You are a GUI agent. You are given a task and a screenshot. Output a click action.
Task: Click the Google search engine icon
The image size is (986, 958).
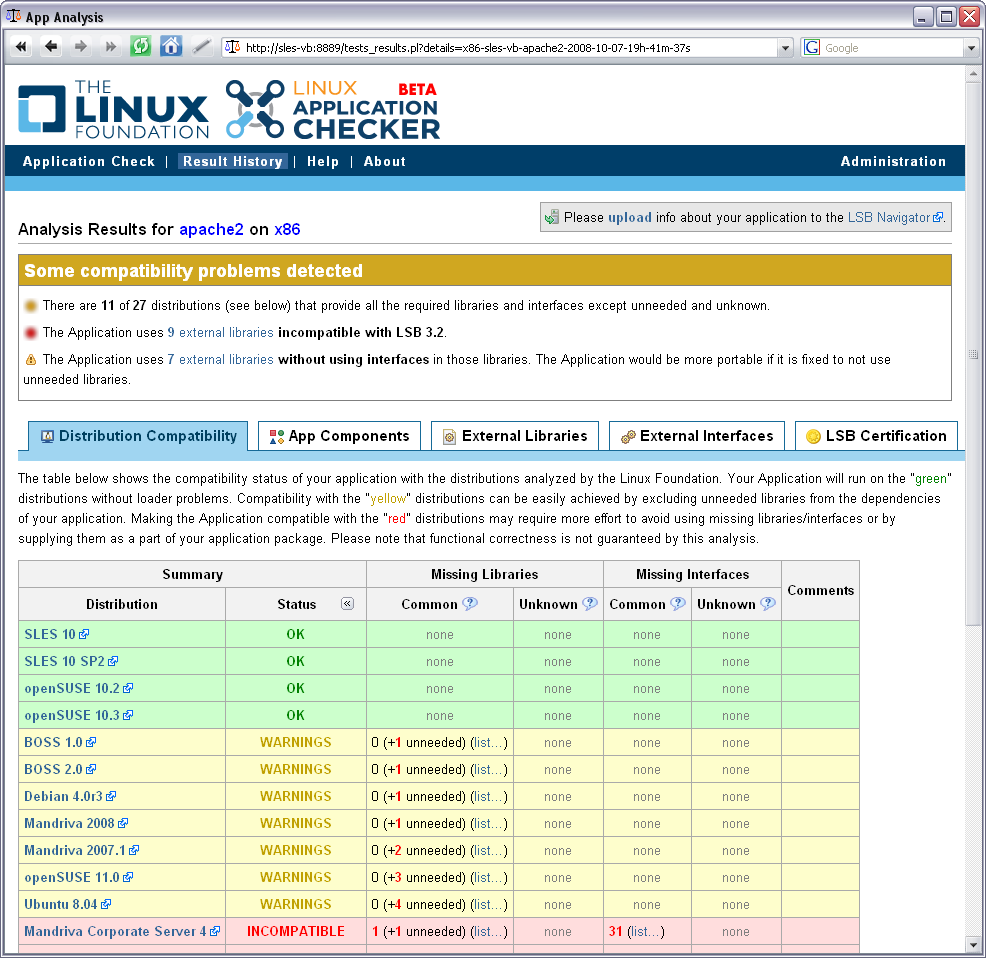[x=812, y=47]
